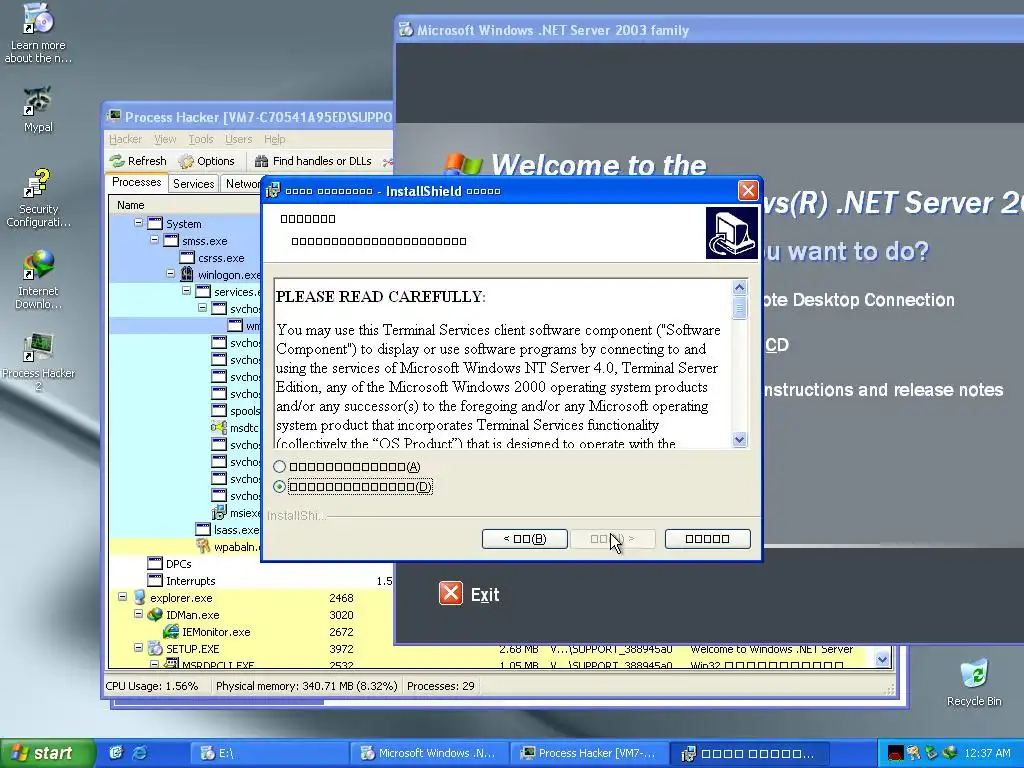
Task: Click the IEMonitor.exe process icon
Action: coord(171,631)
